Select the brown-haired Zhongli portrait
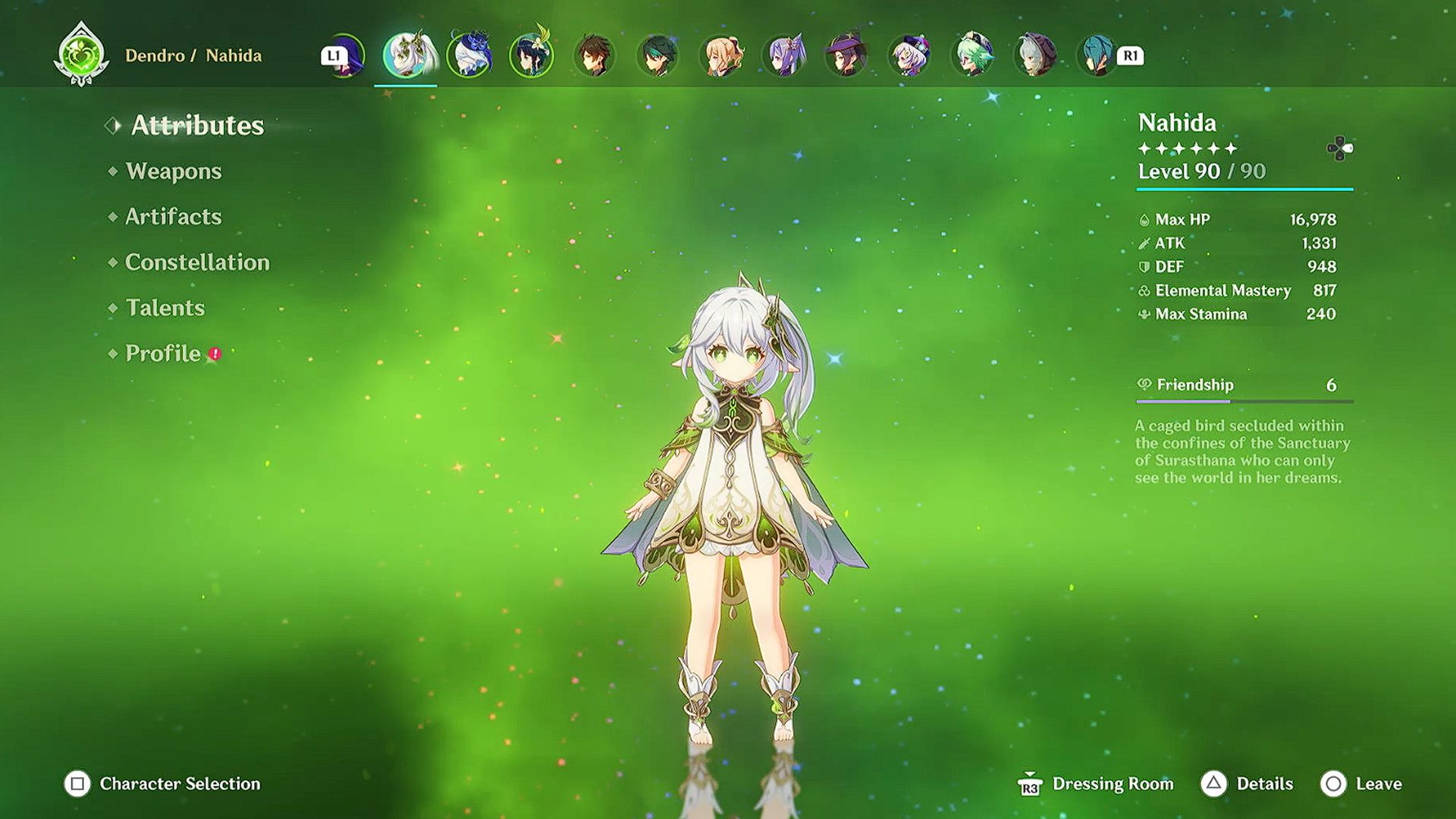Screen dimensions: 1456x819 coord(594,55)
